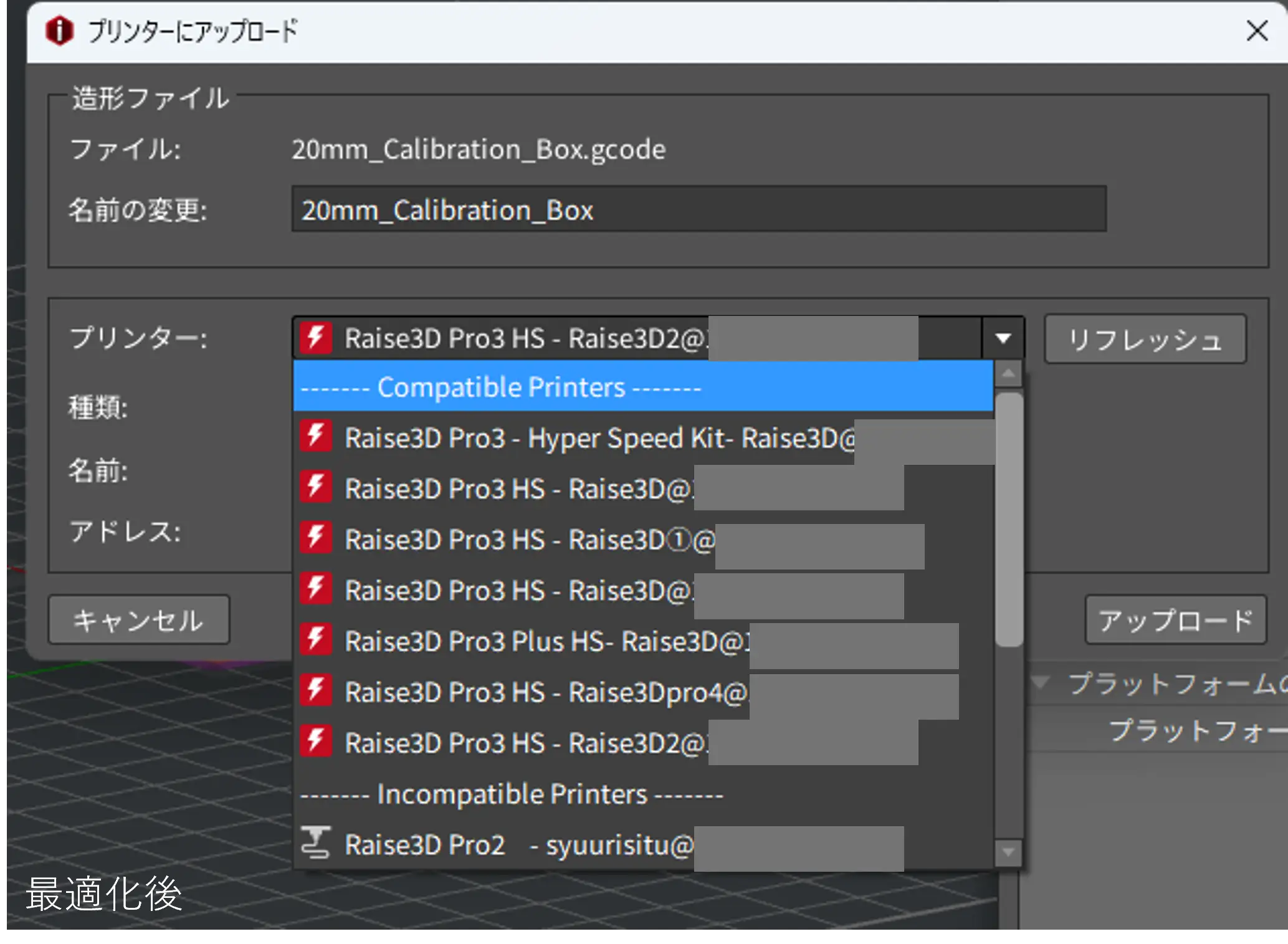Click the rename field 20mm_Calibration_Box

coord(698,210)
